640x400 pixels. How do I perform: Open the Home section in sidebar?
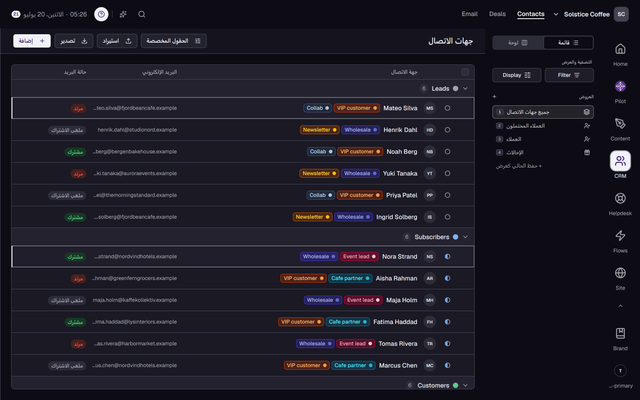(x=620, y=54)
